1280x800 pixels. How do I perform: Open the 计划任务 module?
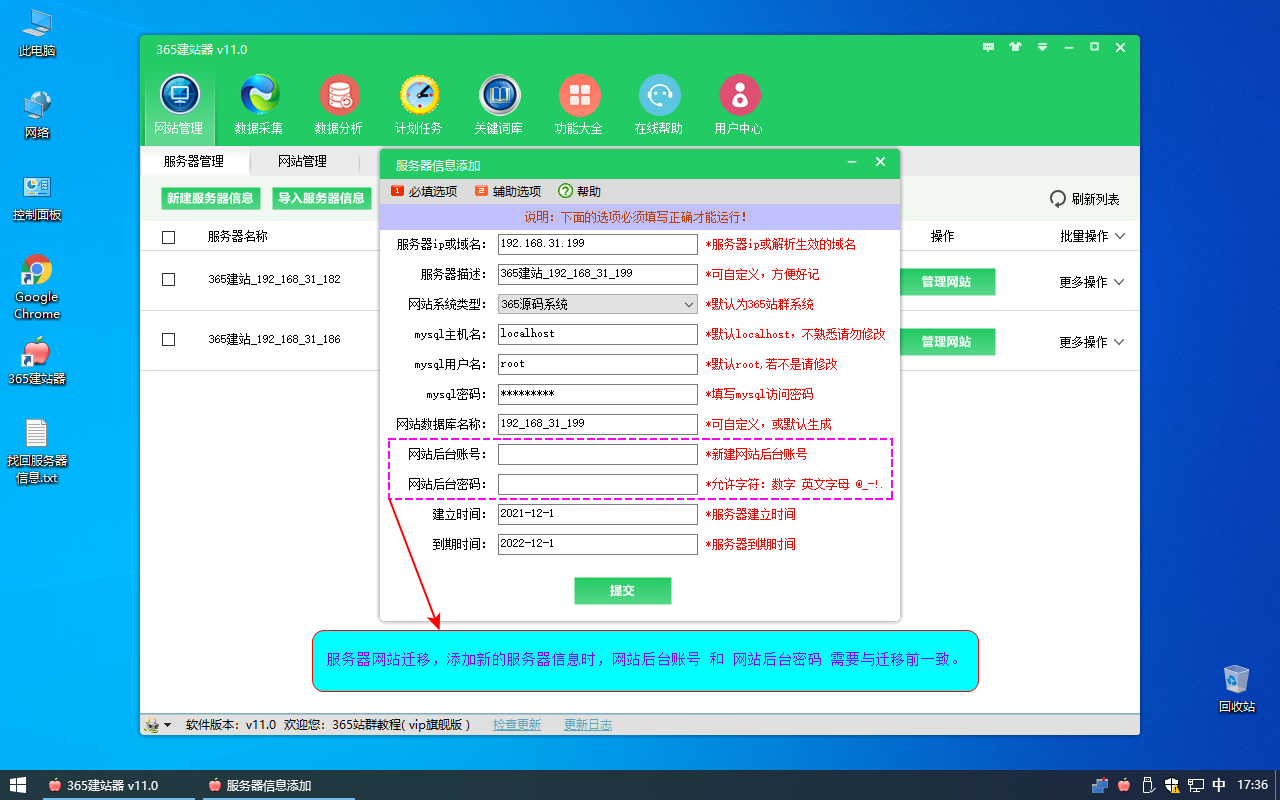[x=419, y=105]
